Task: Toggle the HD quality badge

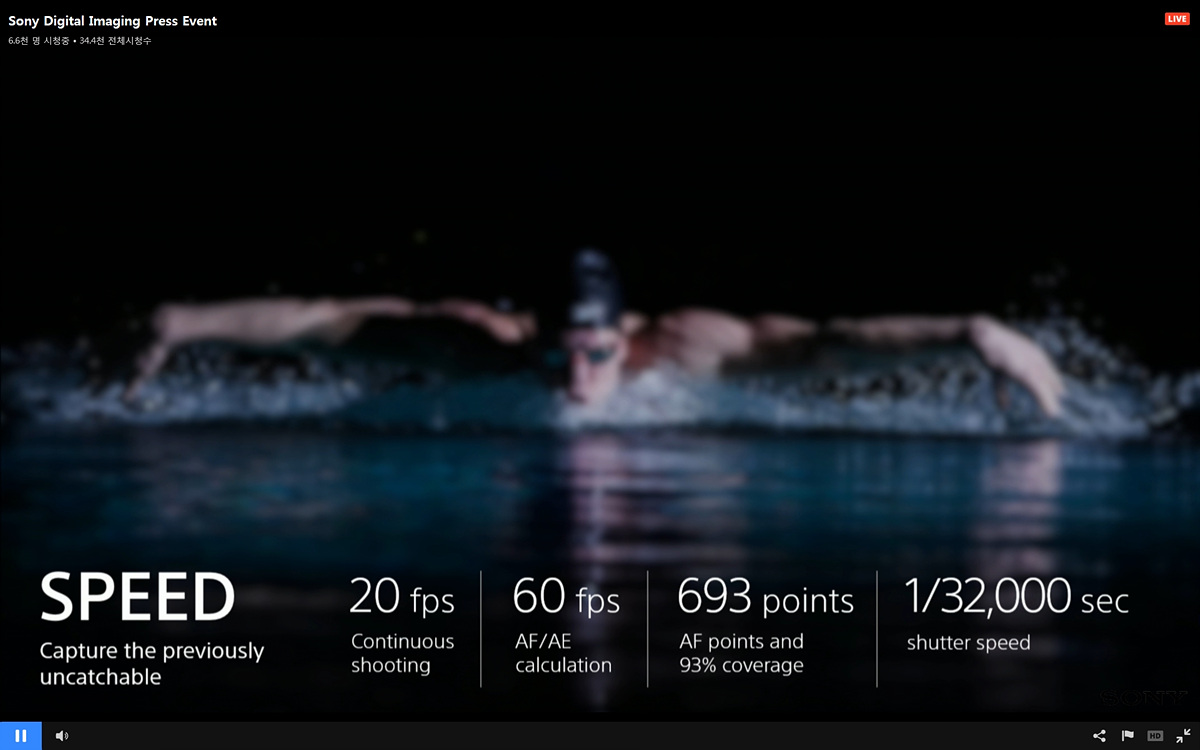Action: point(1155,736)
